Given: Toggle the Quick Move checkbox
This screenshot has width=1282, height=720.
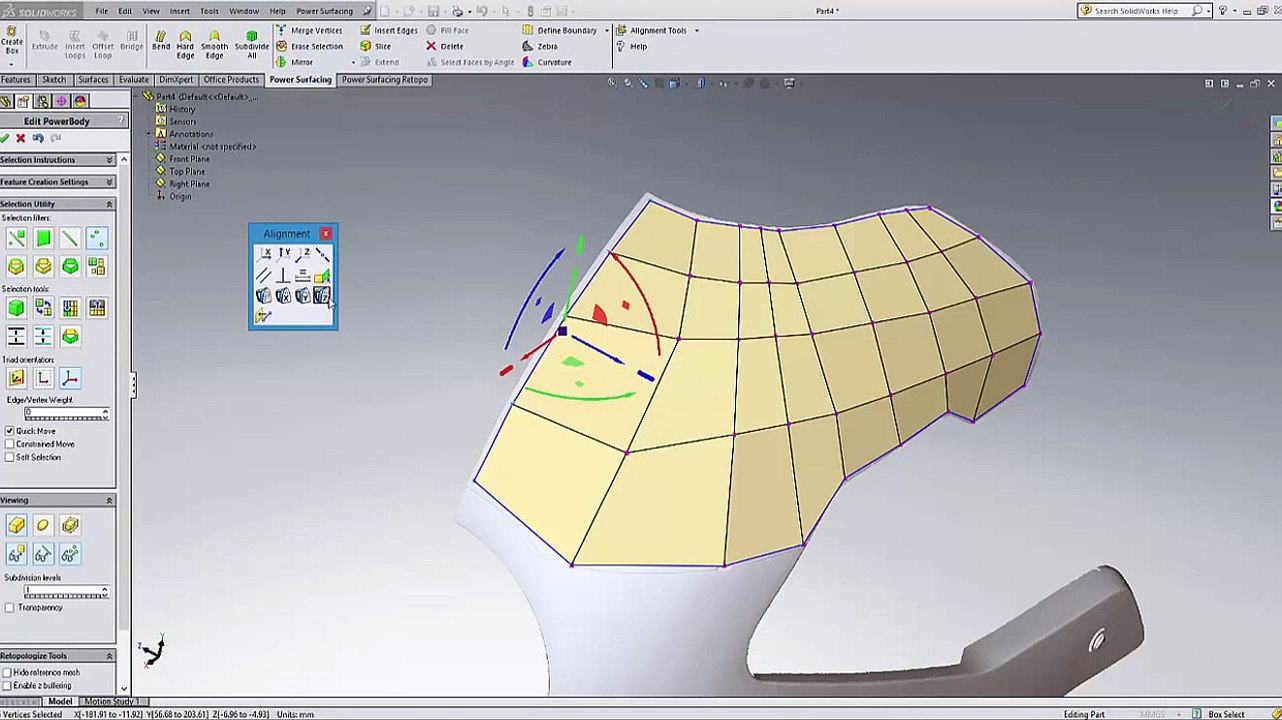Looking at the screenshot, I should coord(10,431).
